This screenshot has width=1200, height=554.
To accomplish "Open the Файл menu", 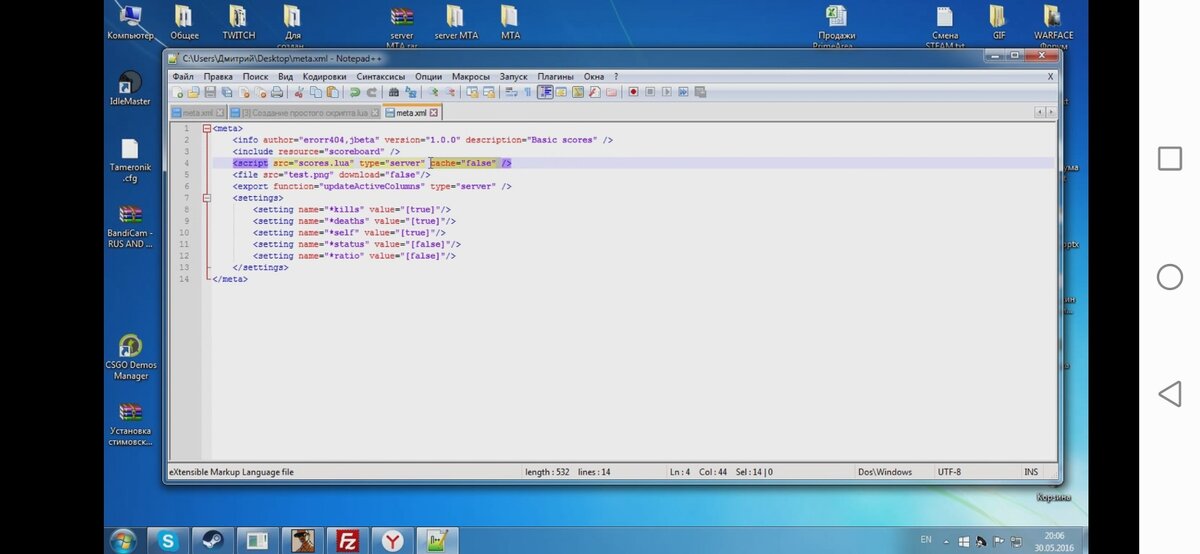I will click(183, 77).
